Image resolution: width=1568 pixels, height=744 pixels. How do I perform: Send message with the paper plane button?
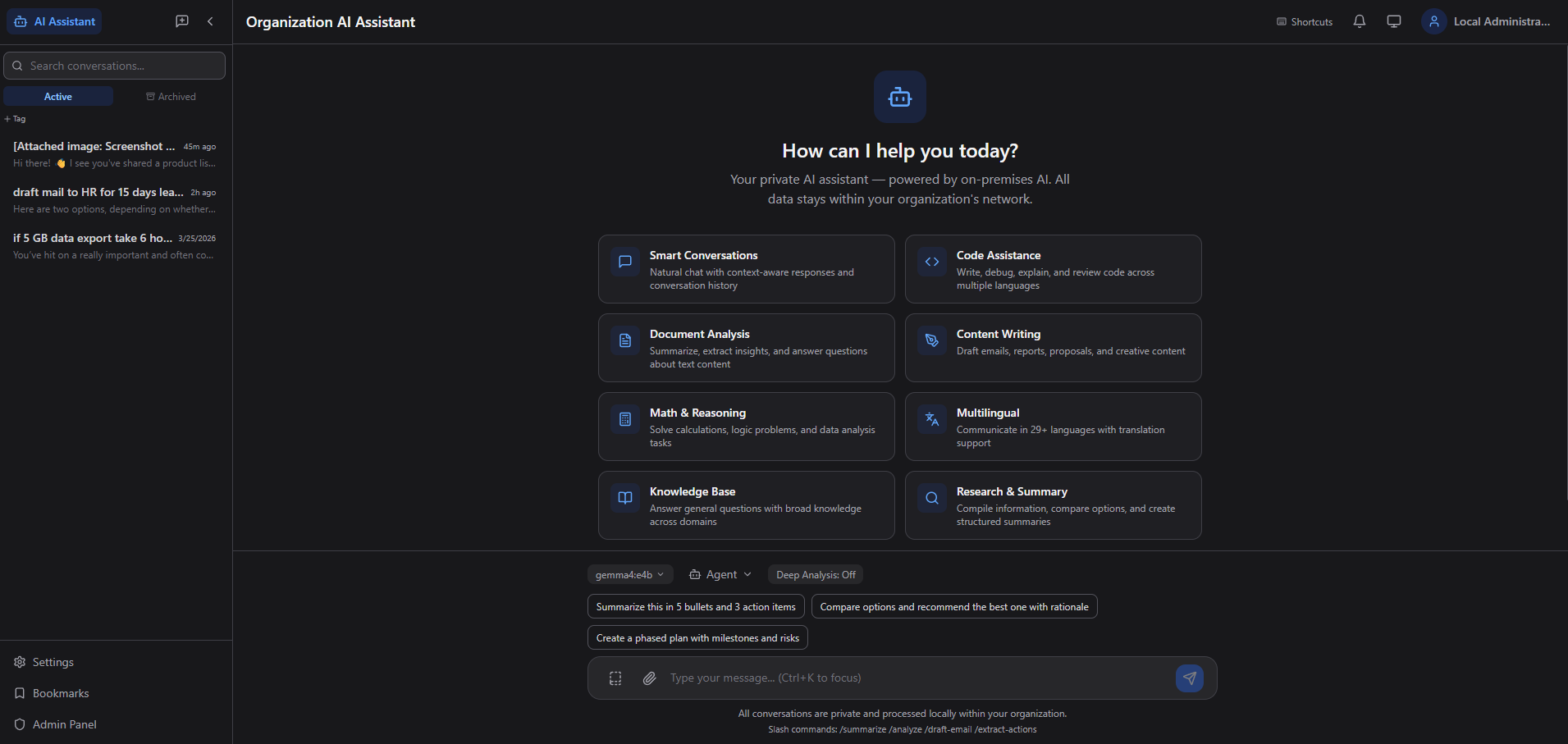(x=1189, y=678)
